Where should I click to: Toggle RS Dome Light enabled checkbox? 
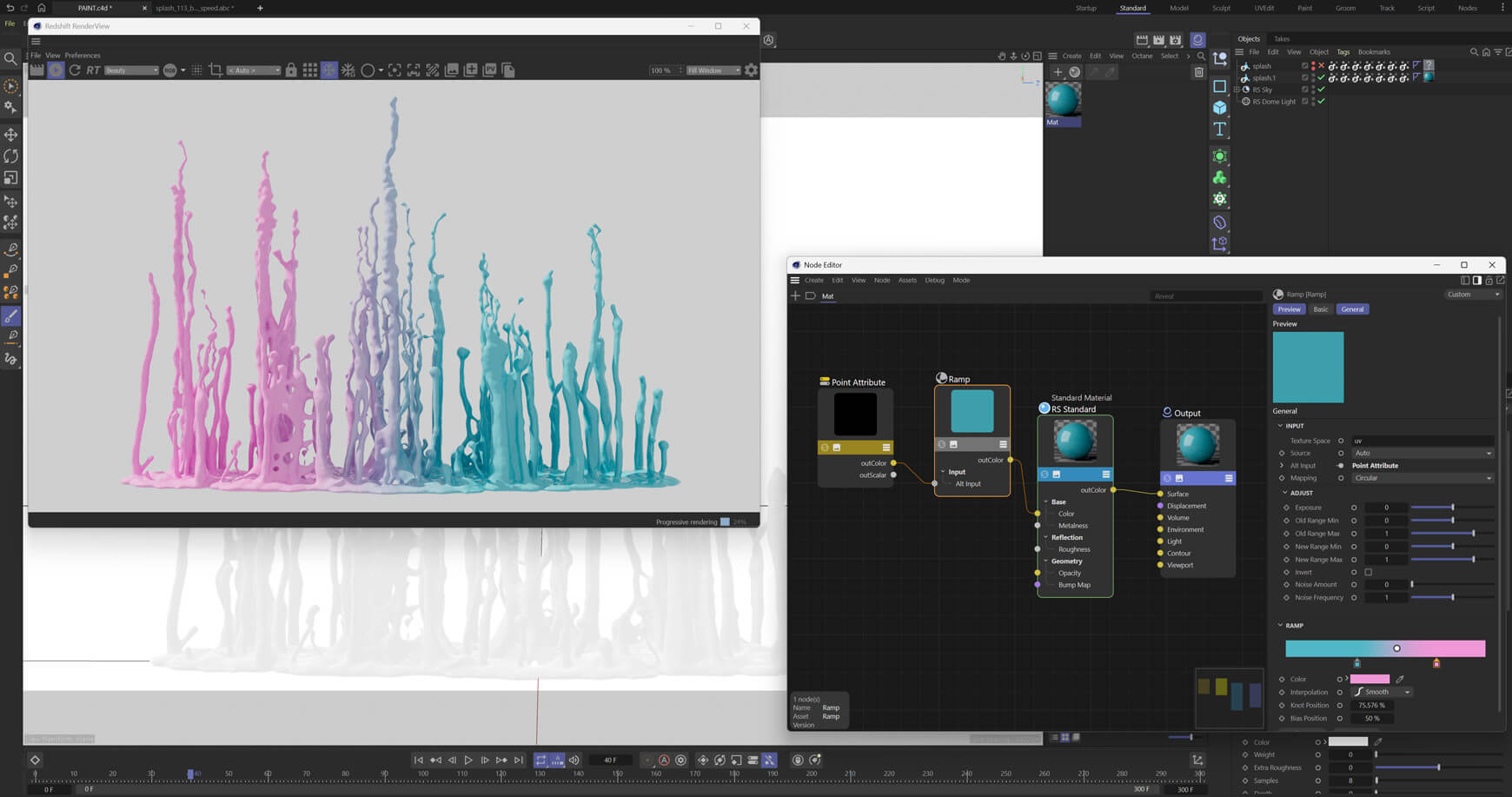1304,102
